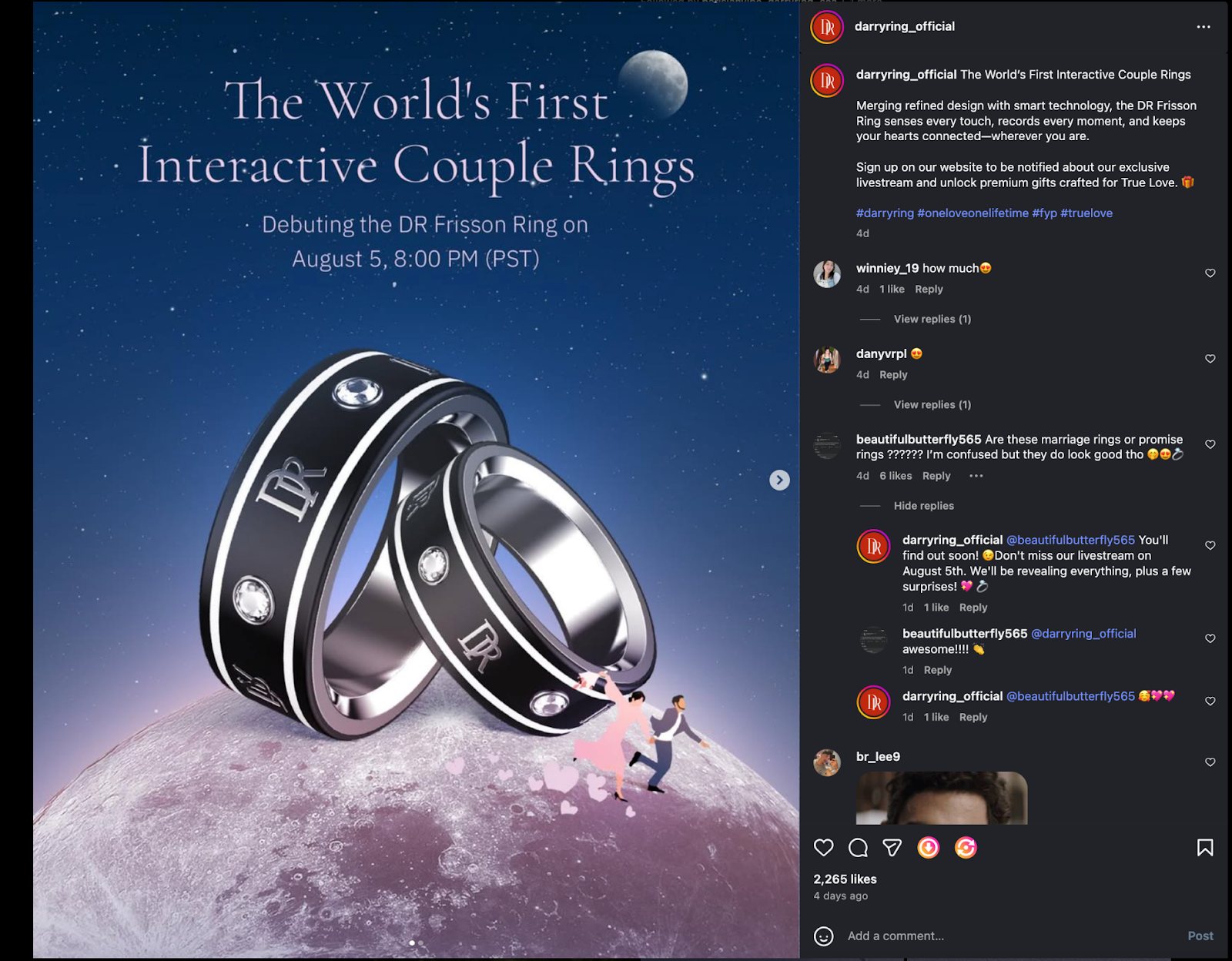Image resolution: width=1232 pixels, height=961 pixels.
Task: Expand replies under danyvrpl's comment
Action: click(x=932, y=404)
